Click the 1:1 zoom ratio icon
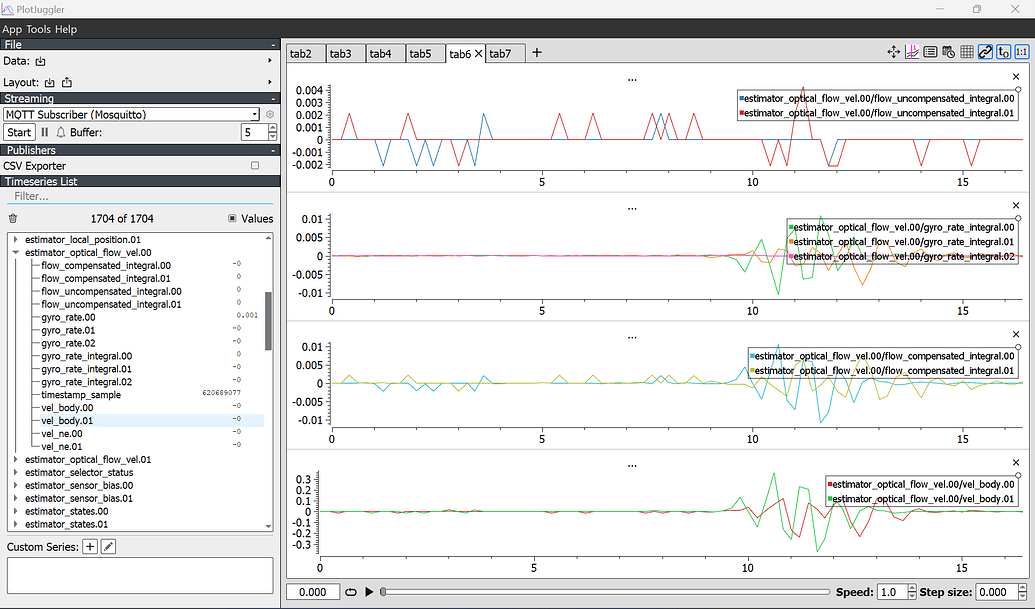The image size is (1035, 609). (1021, 51)
